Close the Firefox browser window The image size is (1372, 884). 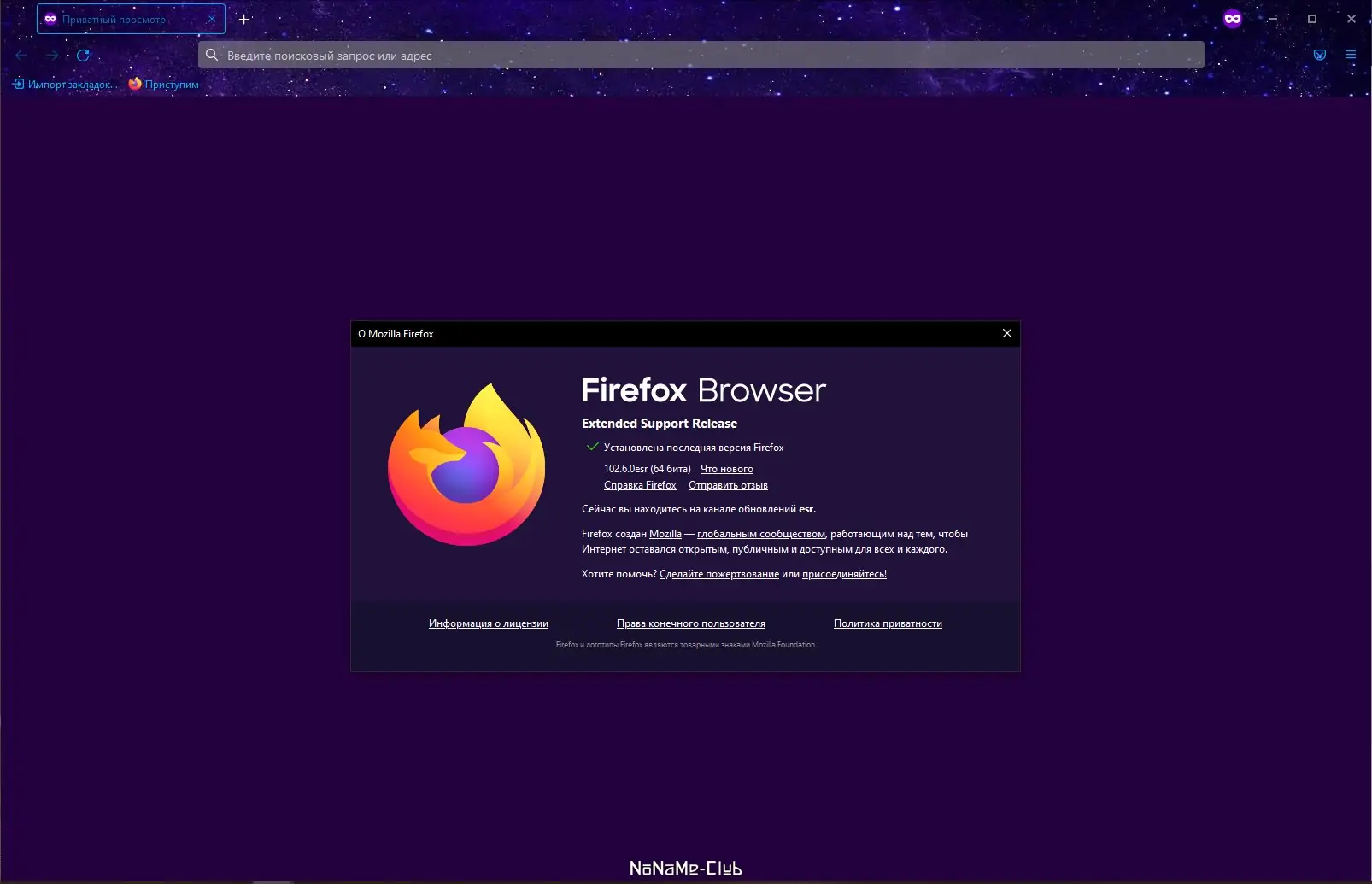1351,19
